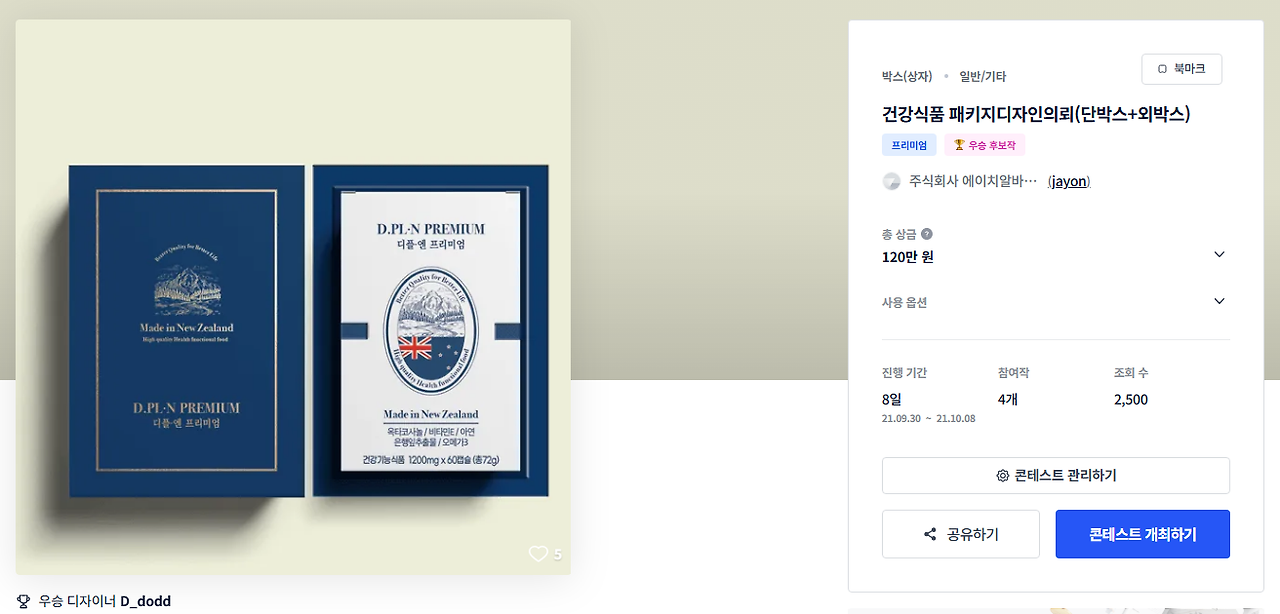Click the trophy icon beside 우승 디자이너

point(24,601)
